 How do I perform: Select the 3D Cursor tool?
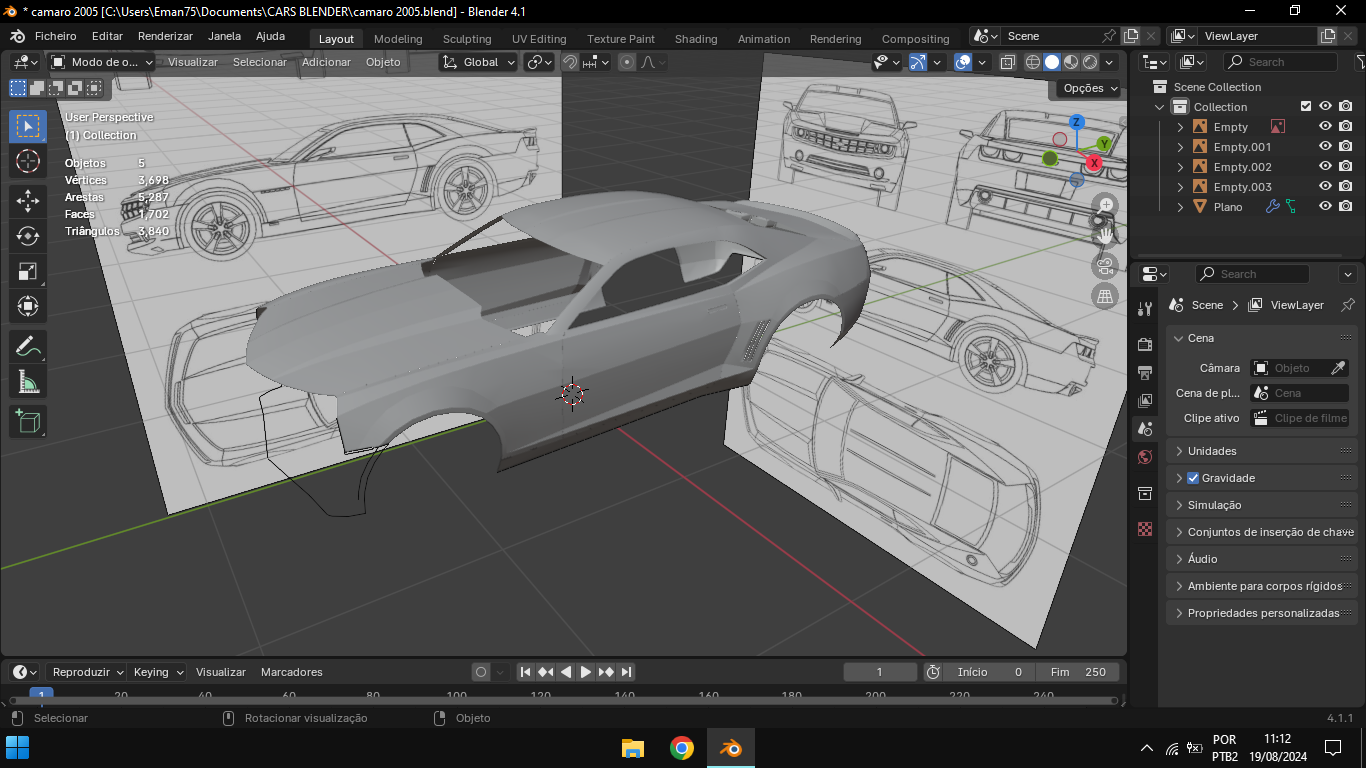[x=28, y=161]
